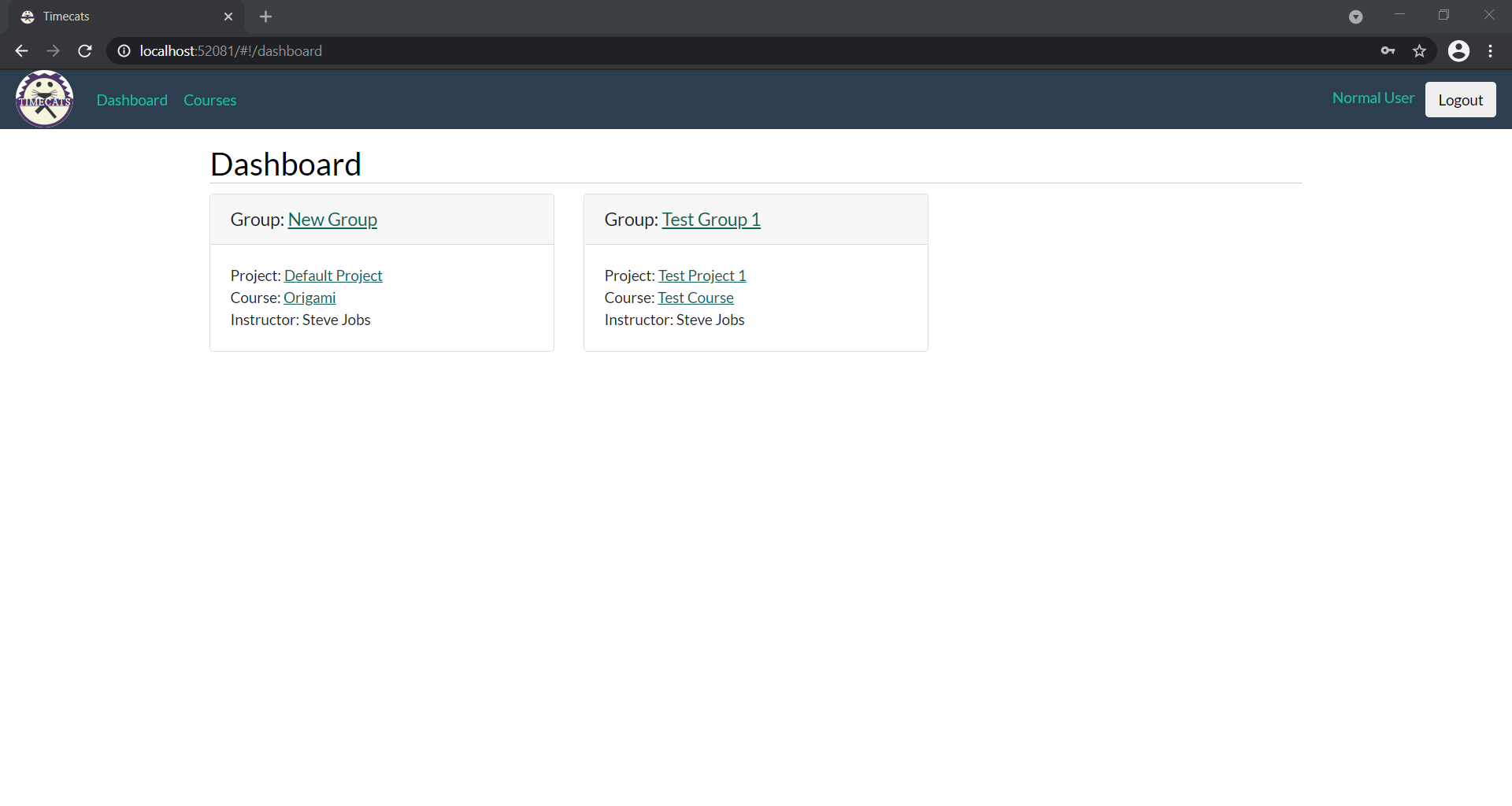This screenshot has height=806, width=1512.
Task: Open Chrome profile avatar icon
Action: coord(1458,51)
